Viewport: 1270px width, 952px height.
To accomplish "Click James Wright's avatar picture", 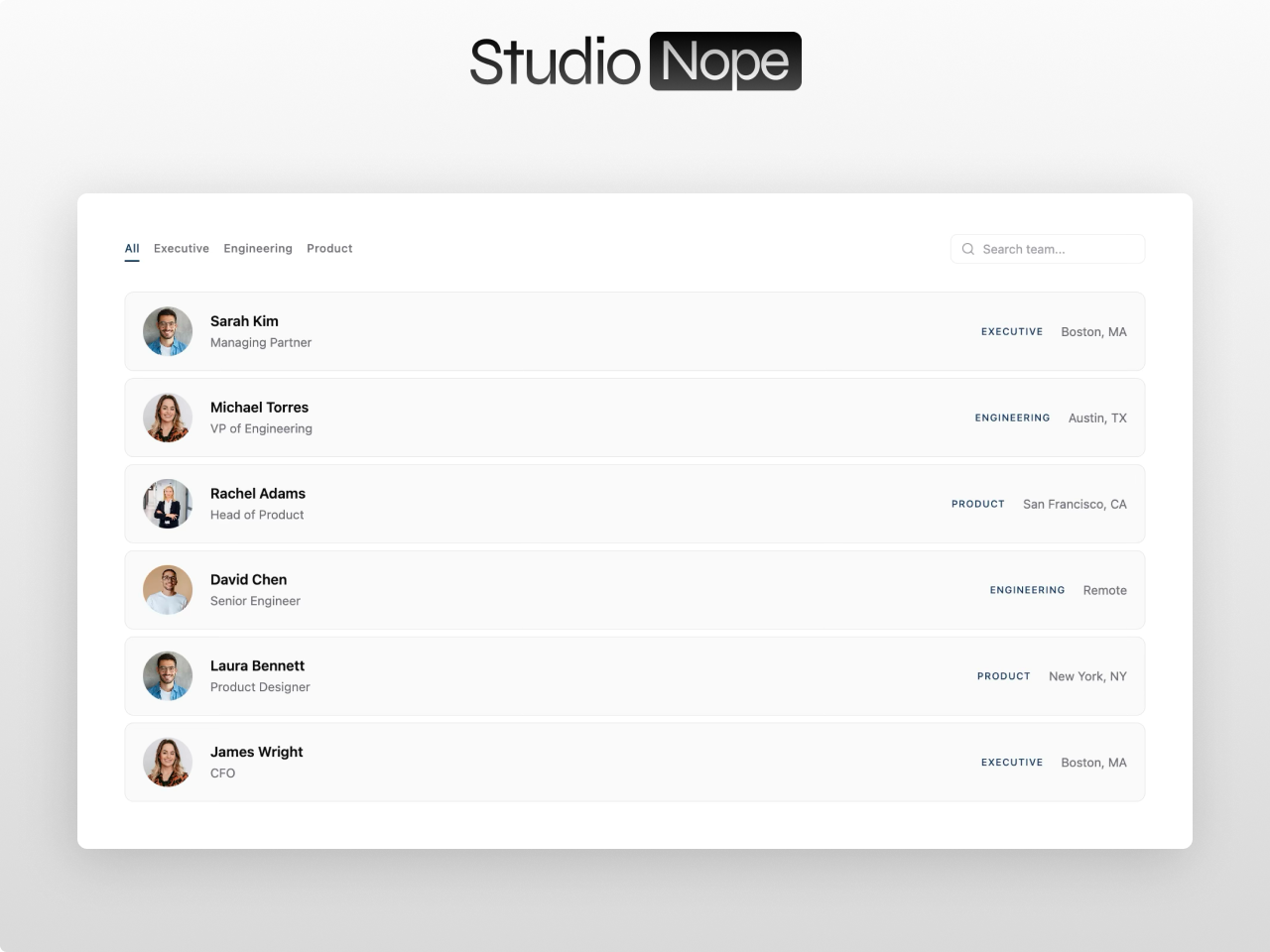I will pos(168,762).
